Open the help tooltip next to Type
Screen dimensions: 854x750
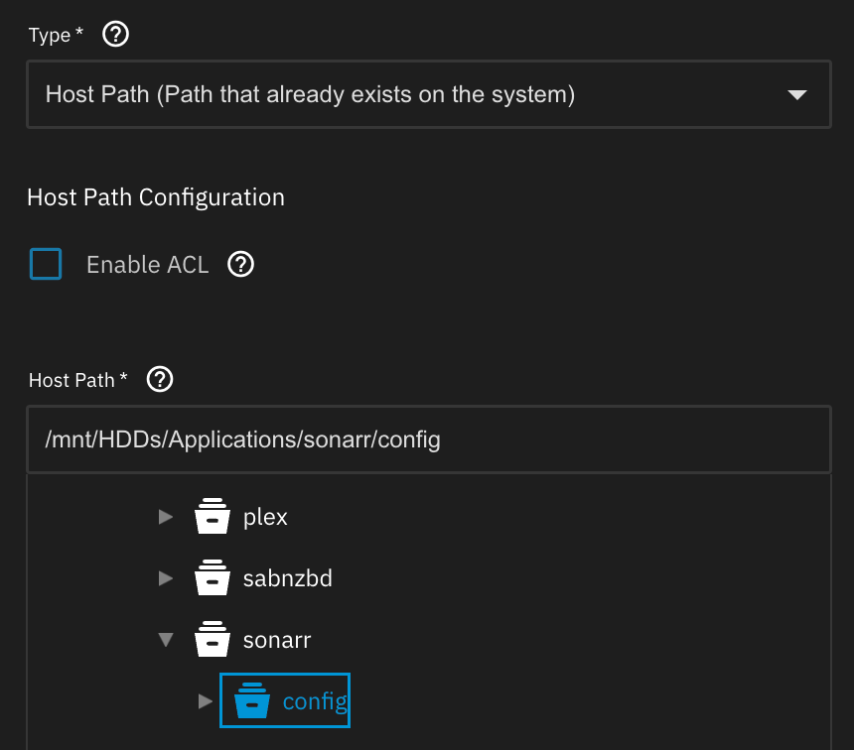(x=115, y=34)
